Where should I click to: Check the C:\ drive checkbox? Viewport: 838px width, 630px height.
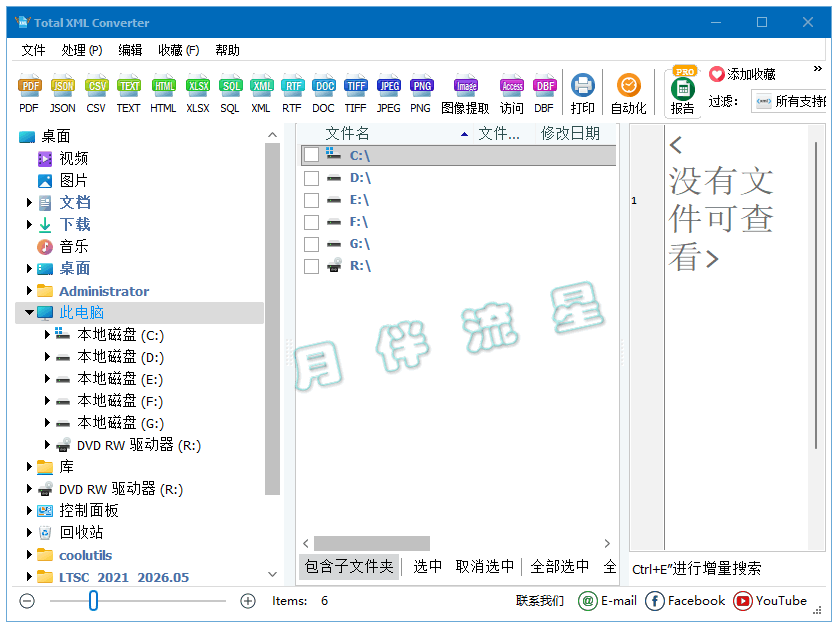point(311,155)
